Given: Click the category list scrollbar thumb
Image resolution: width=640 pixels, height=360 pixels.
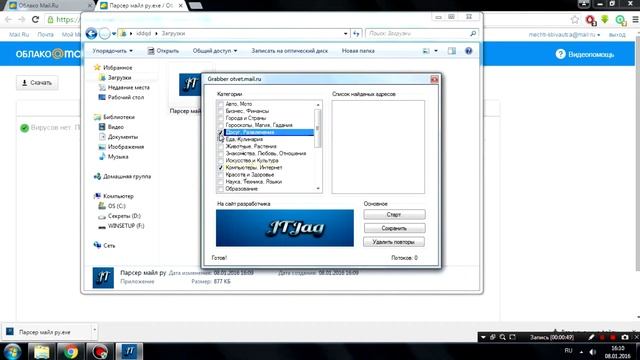Looking at the screenshot, I should (318, 128).
